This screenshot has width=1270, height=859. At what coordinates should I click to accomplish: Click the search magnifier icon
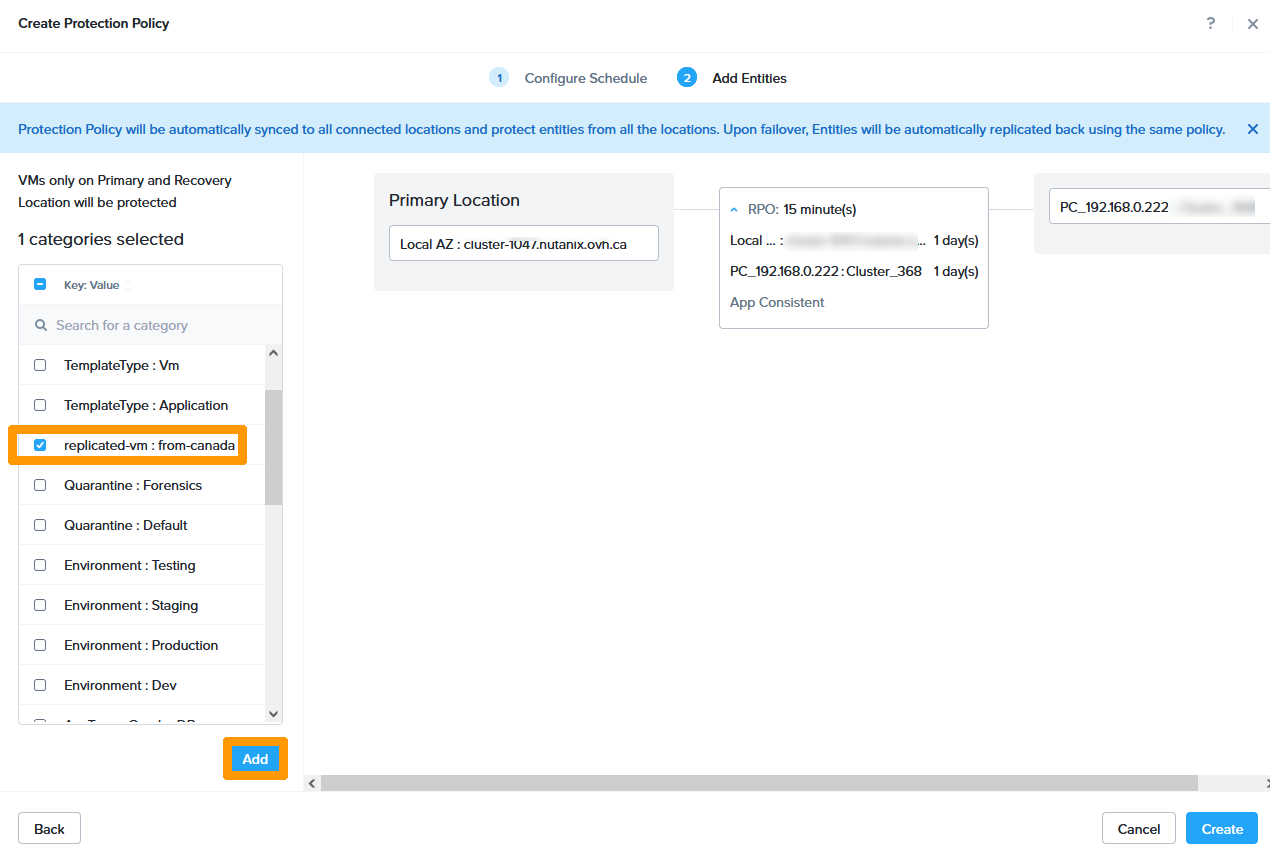pyautogui.click(x=41, y=325)
